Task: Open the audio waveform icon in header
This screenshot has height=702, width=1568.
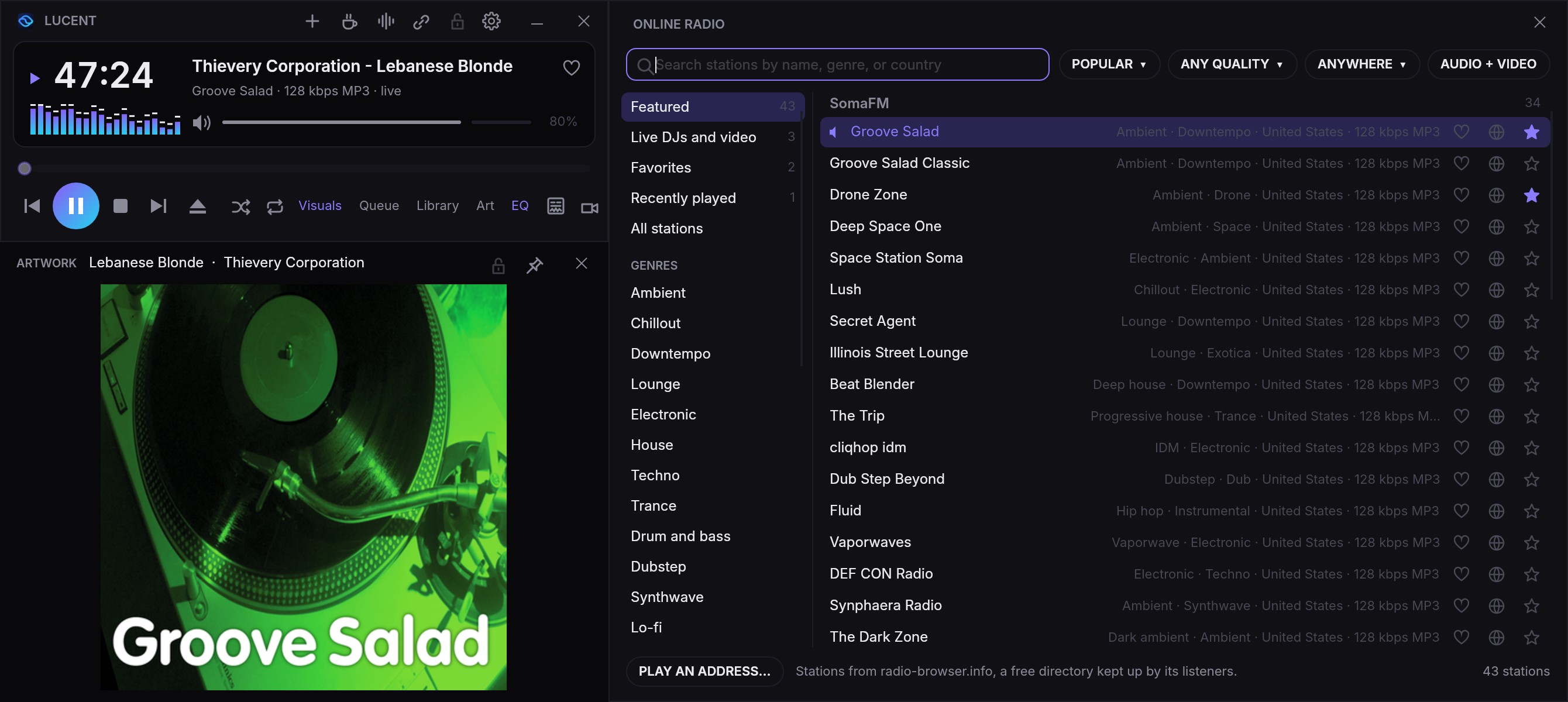Action: click(x=386, y=21)
